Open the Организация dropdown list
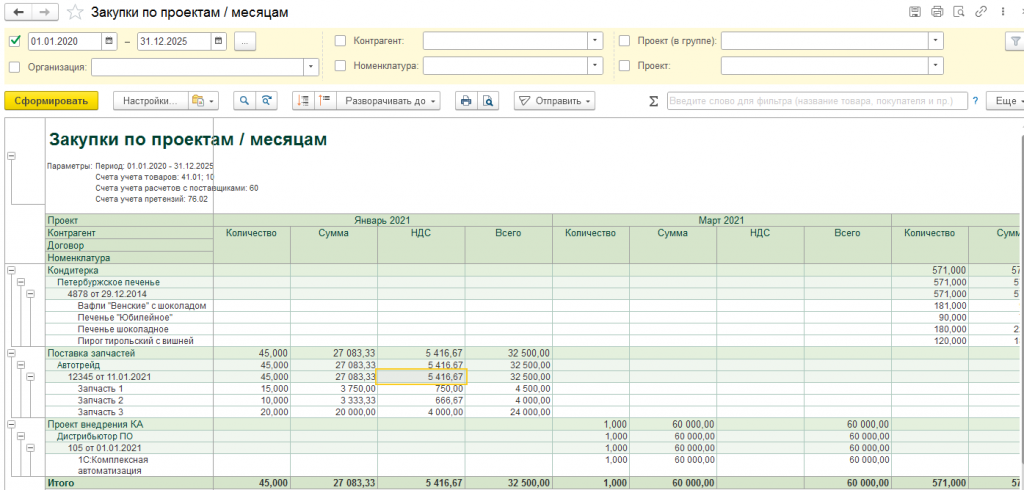 pyautogui.click(x=311, y=67)
